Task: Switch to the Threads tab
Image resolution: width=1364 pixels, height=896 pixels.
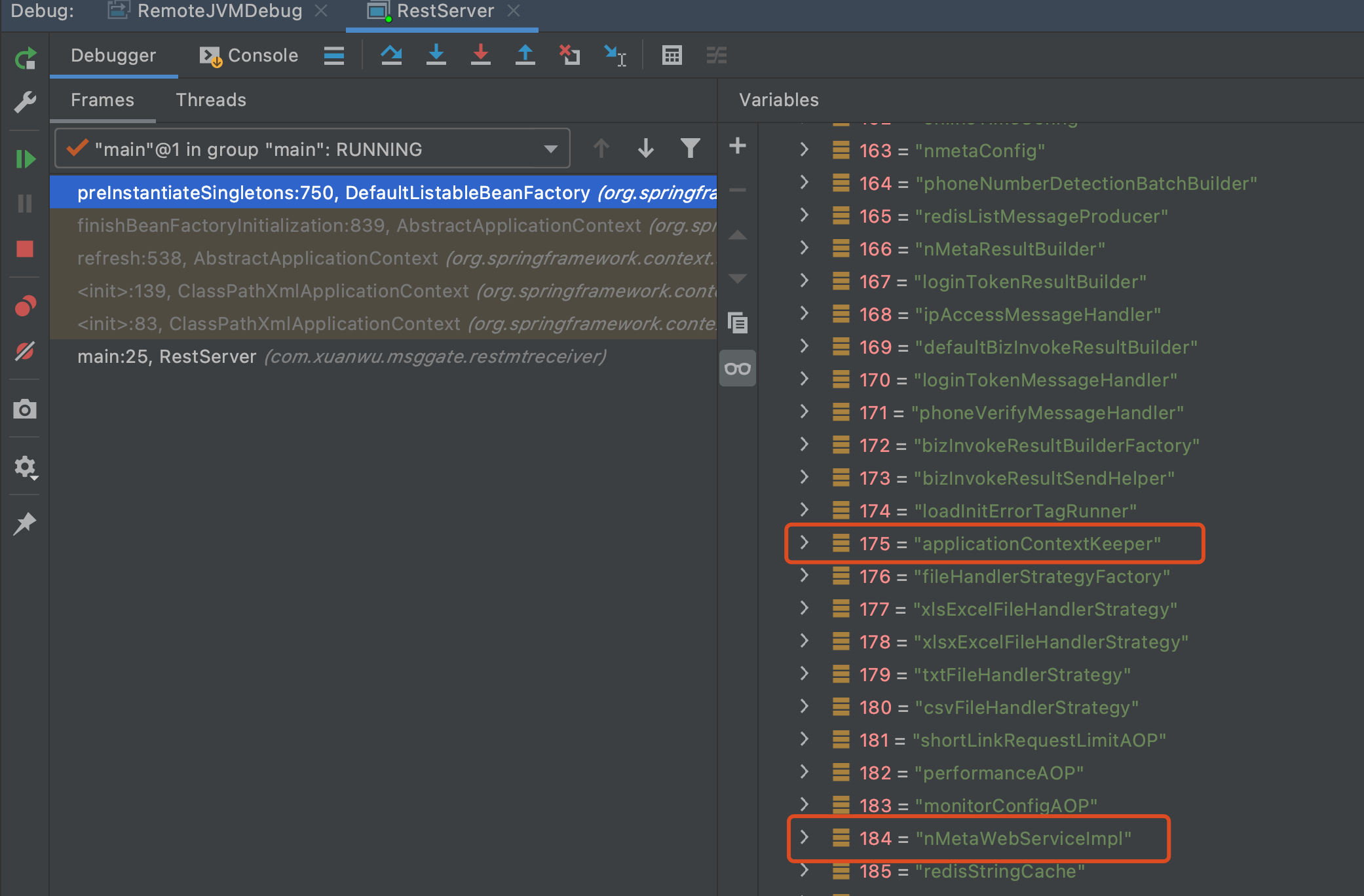Action: click(x=211, y=100)
